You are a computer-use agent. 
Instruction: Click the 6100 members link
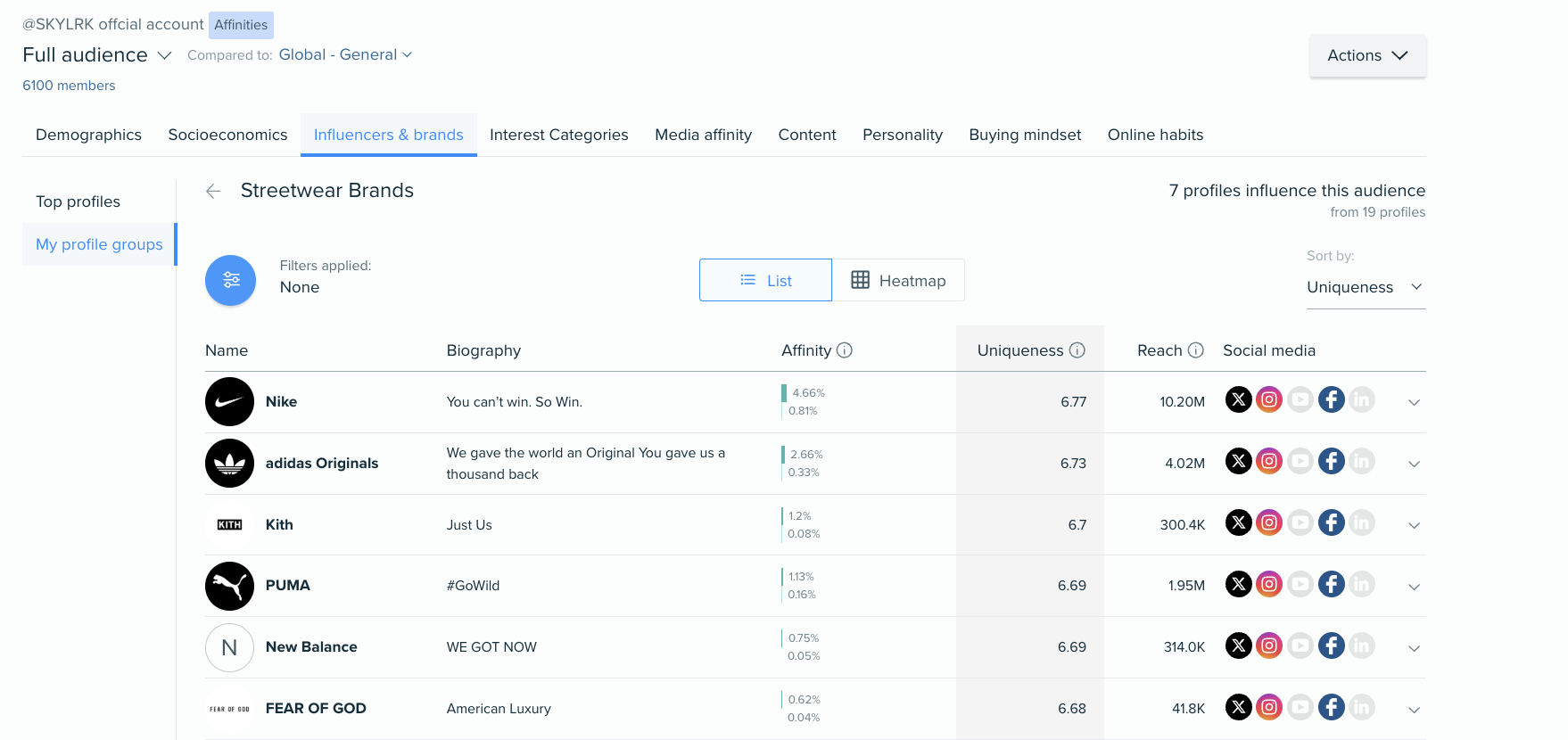tap(69, 86)
